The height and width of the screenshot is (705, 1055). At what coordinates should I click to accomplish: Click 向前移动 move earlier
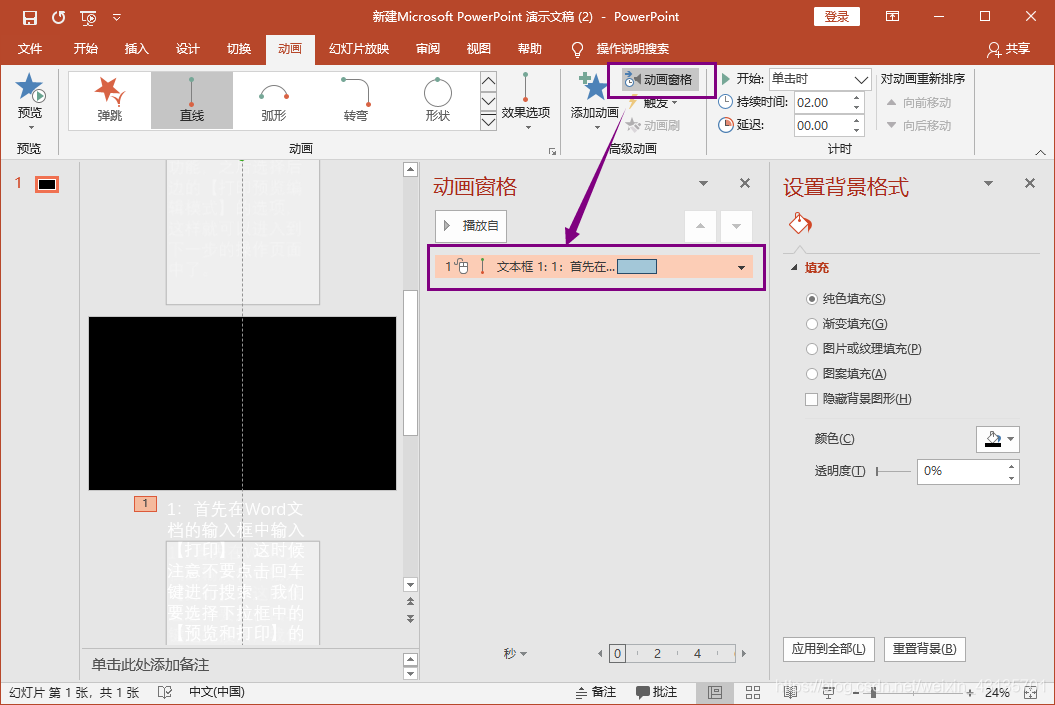[919, 102]
